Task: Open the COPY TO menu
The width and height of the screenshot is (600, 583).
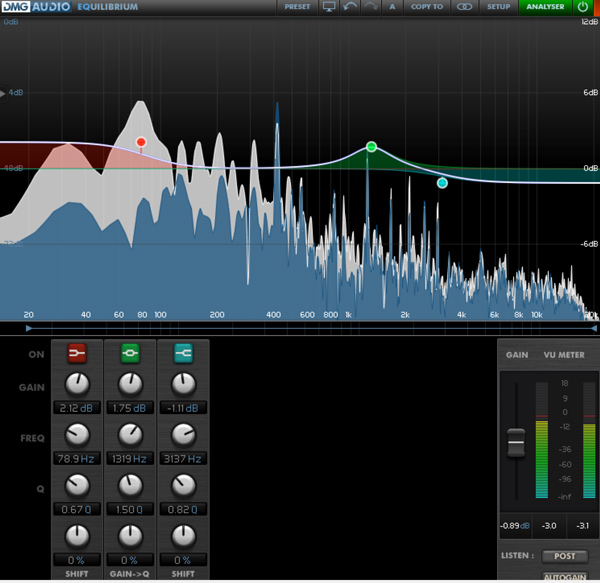Action: [427, 7]
